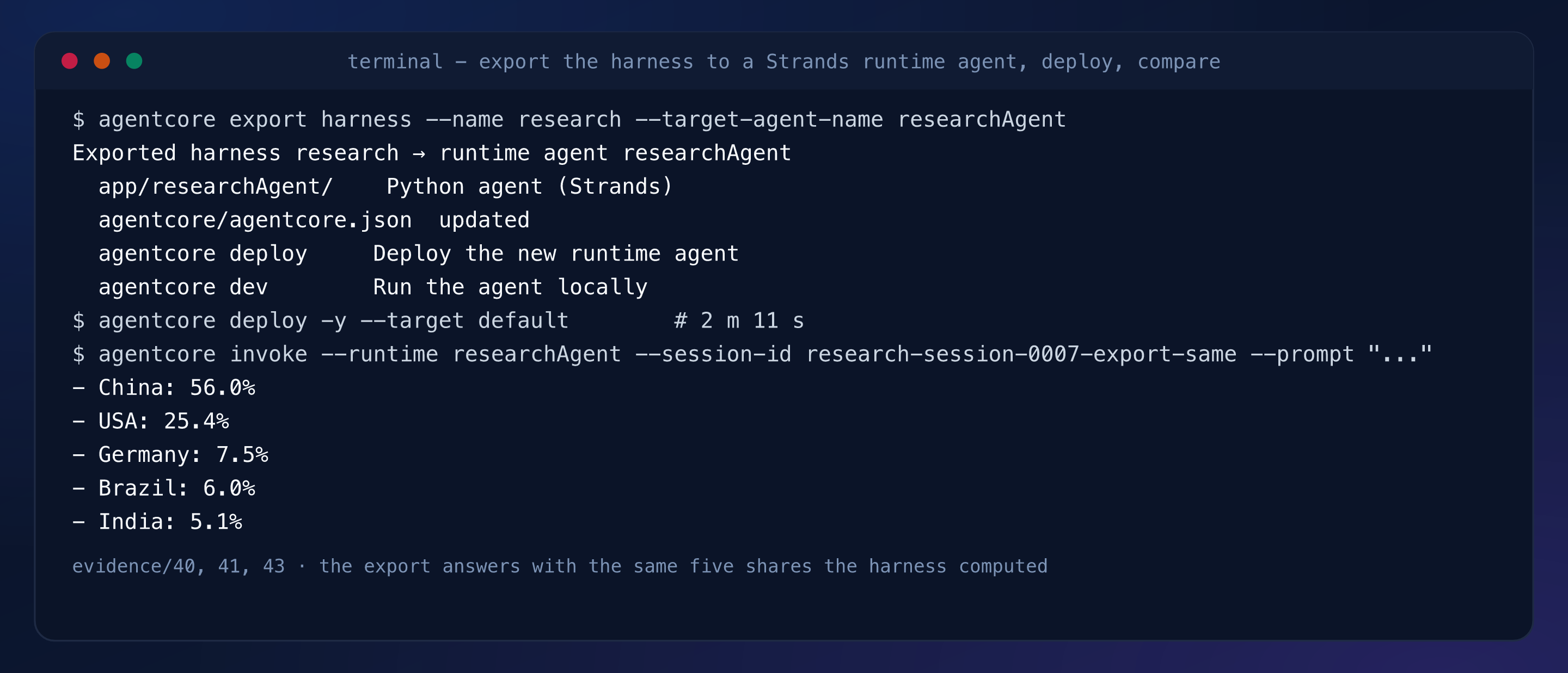Click the 'evidence/40, 41, 43' caption reference
This screenshot has height=673, width=1568.
point(179,566)
